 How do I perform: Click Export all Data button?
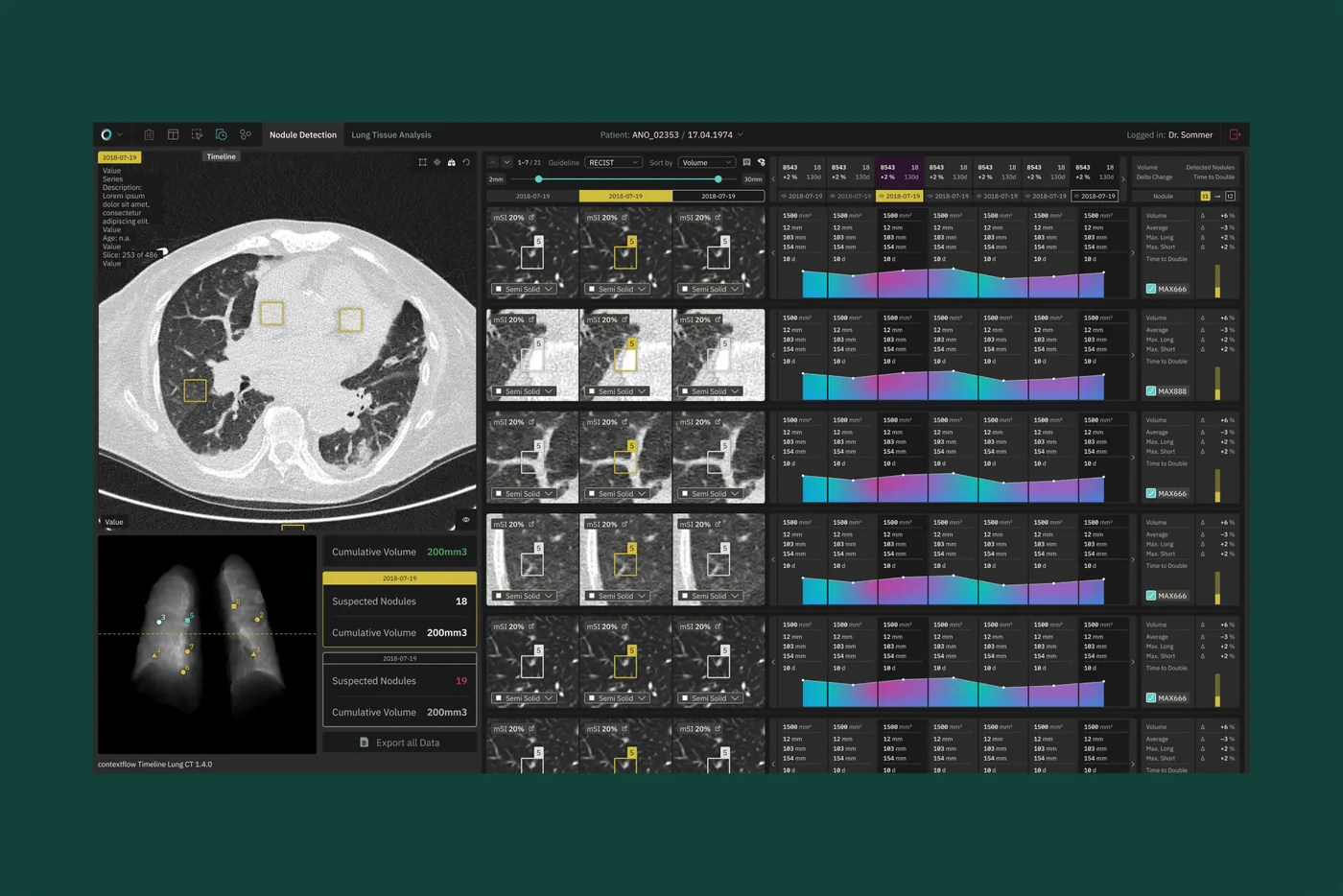(400, 743)
